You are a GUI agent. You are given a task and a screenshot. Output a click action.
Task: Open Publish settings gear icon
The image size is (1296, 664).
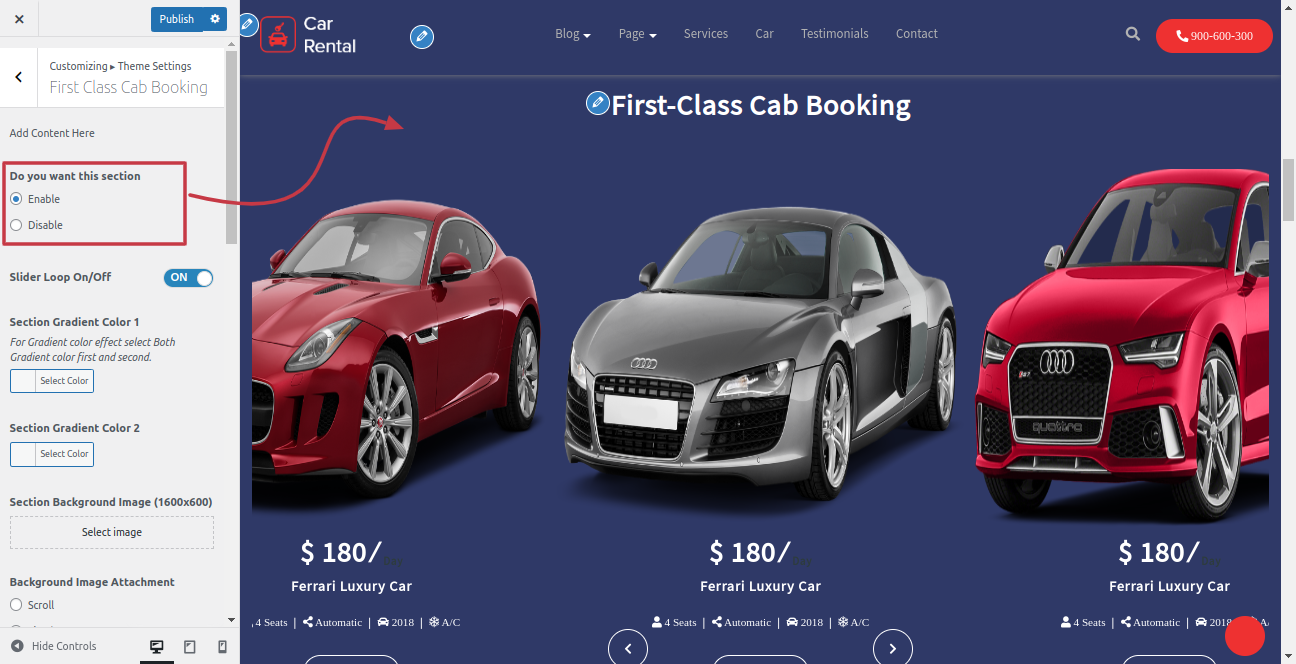pyautogui.click(x=215, y=19)
